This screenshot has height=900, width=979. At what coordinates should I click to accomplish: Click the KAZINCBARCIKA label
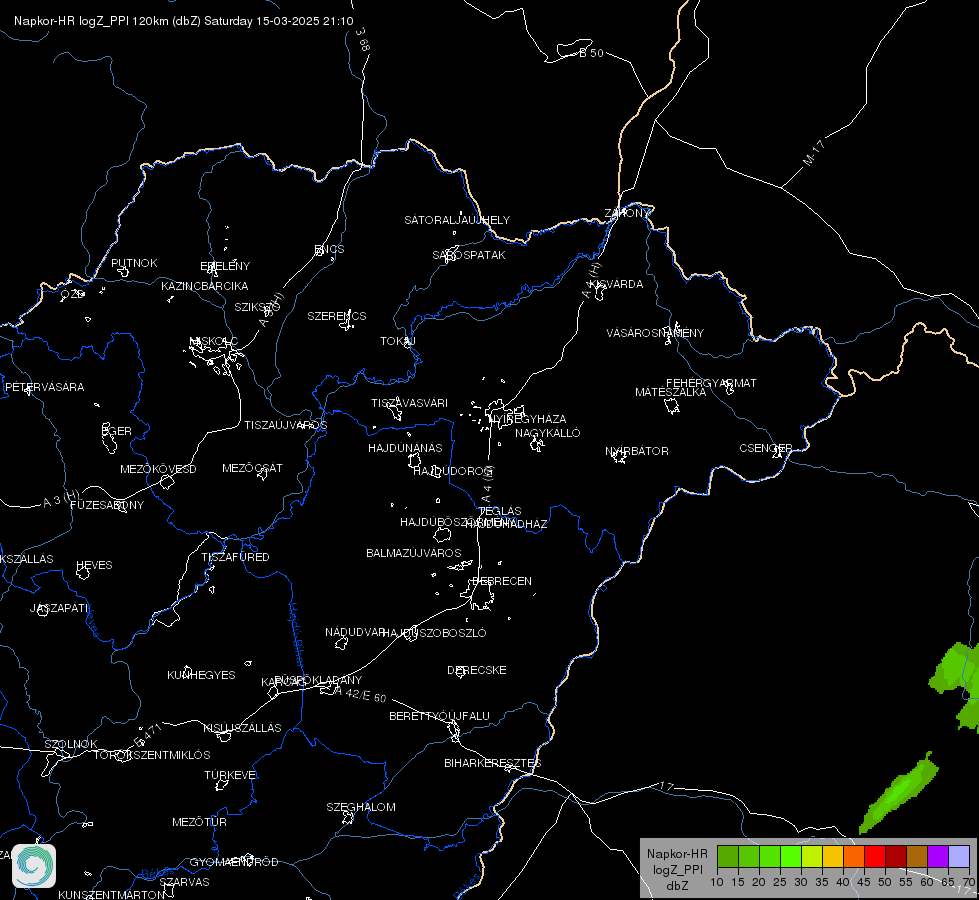click(x=205, y=286)
